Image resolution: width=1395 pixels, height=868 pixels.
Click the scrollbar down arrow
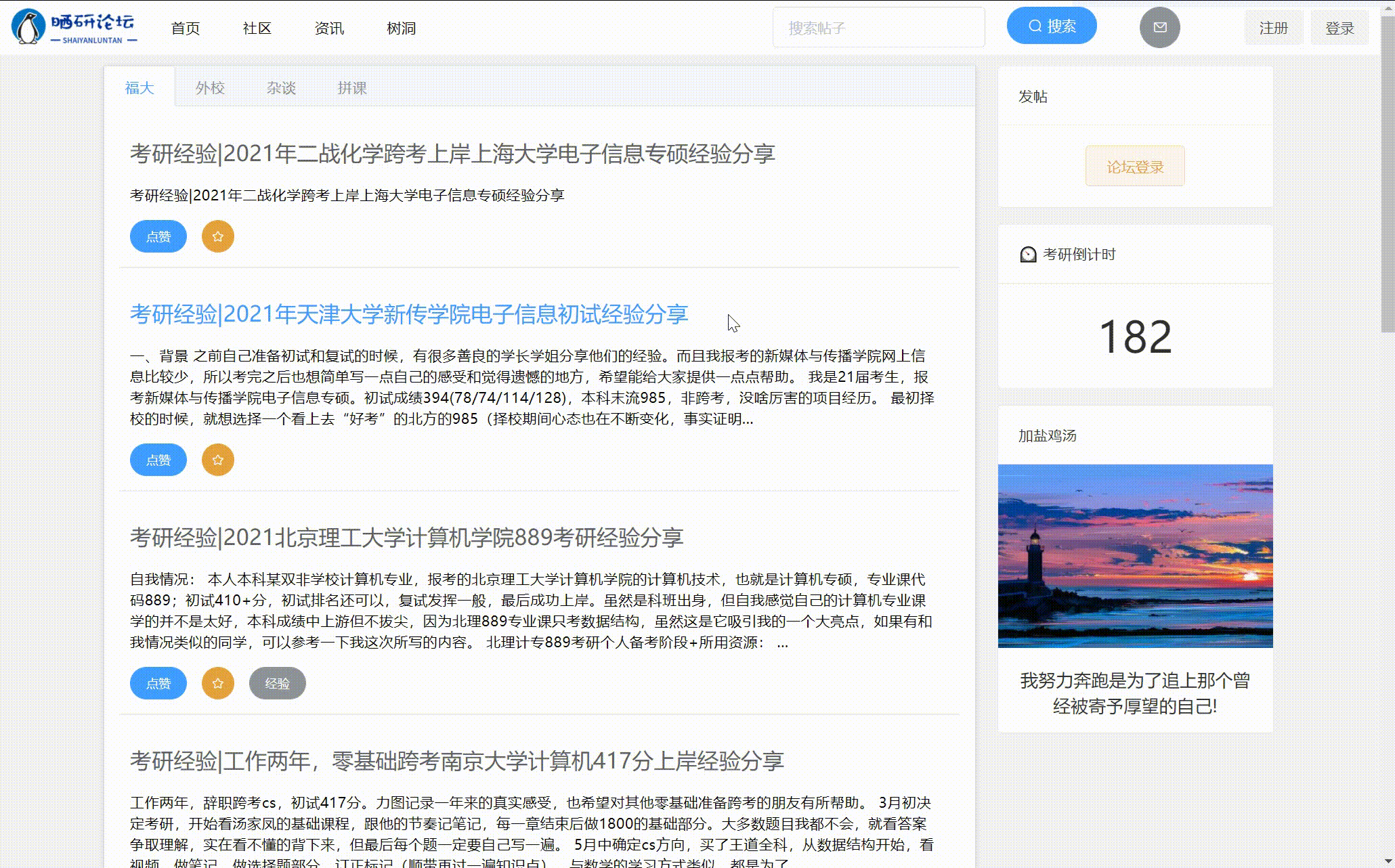pyautogui.click(x=1388, y=861)
